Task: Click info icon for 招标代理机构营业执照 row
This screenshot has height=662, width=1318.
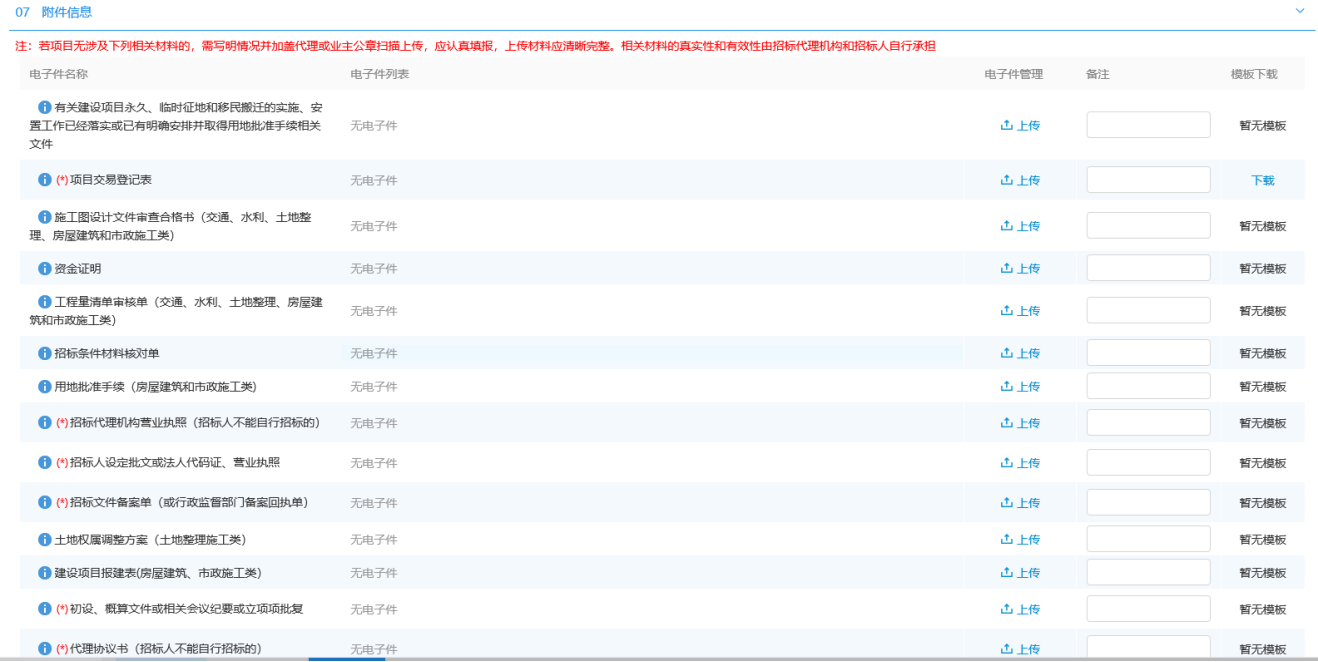Action: click(x=45, y=423)
